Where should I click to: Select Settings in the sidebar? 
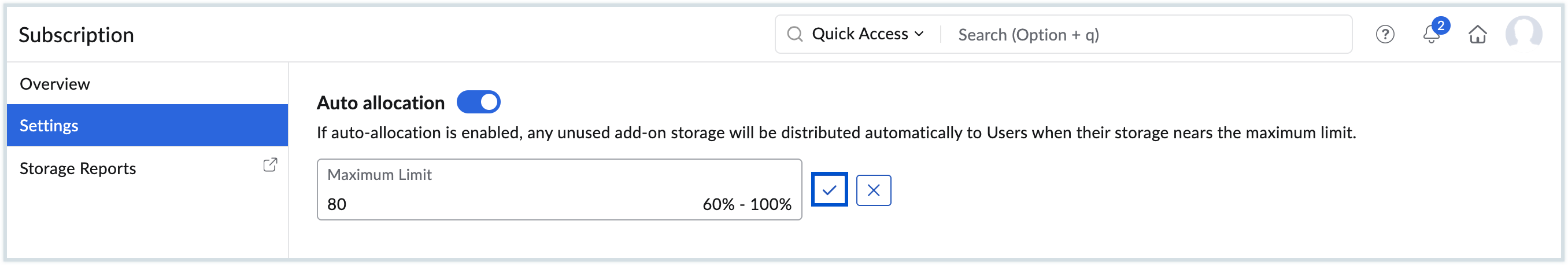(49, 126)
